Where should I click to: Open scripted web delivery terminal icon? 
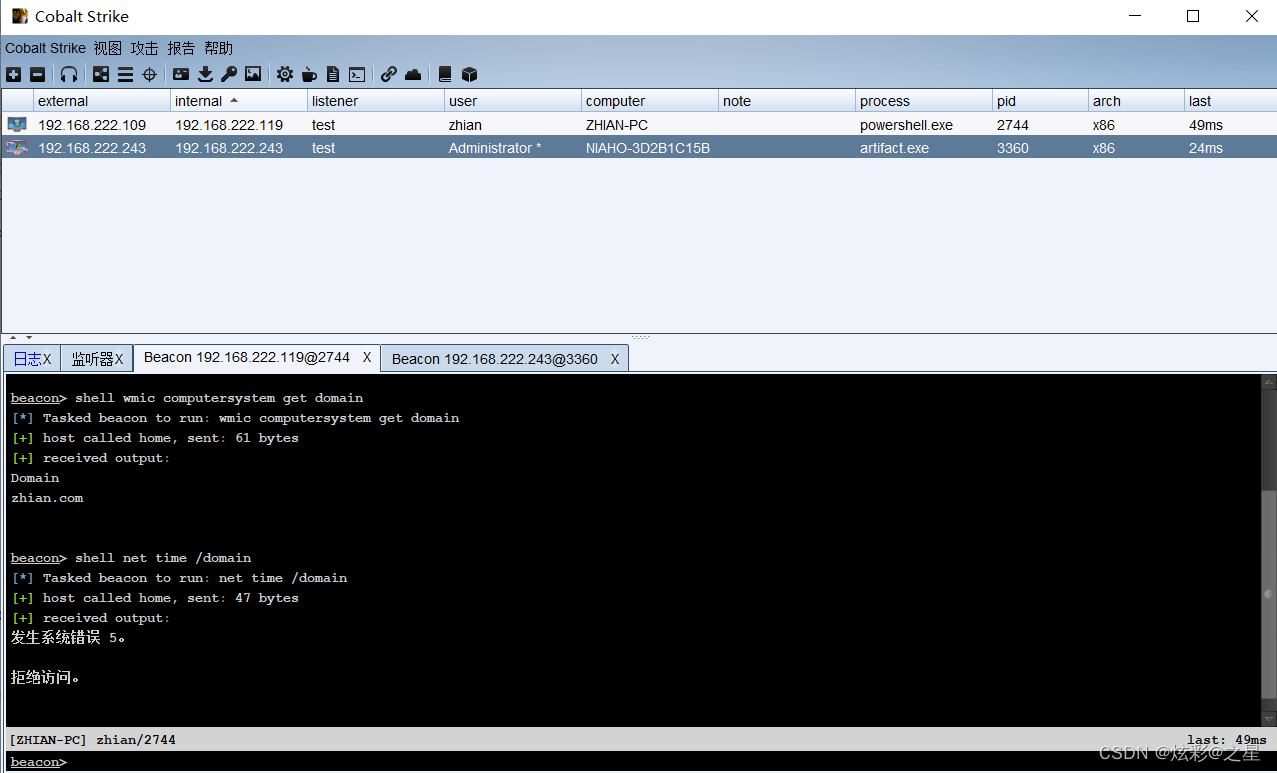pos(357,74)
